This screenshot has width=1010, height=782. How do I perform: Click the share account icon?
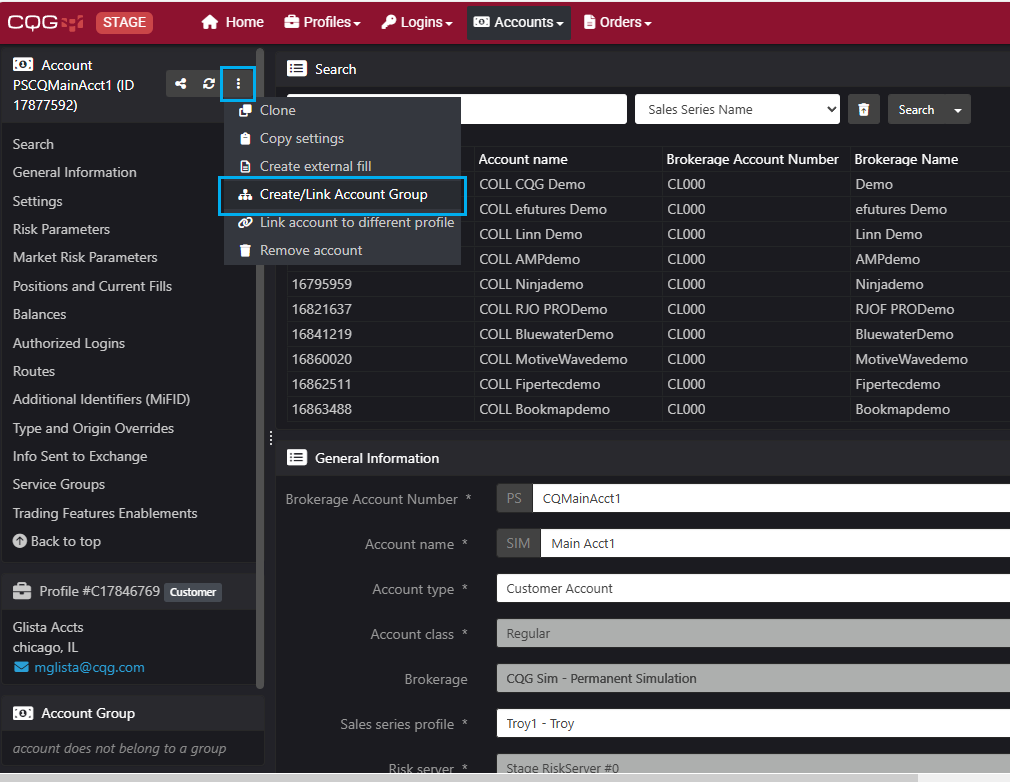[180, 84]
